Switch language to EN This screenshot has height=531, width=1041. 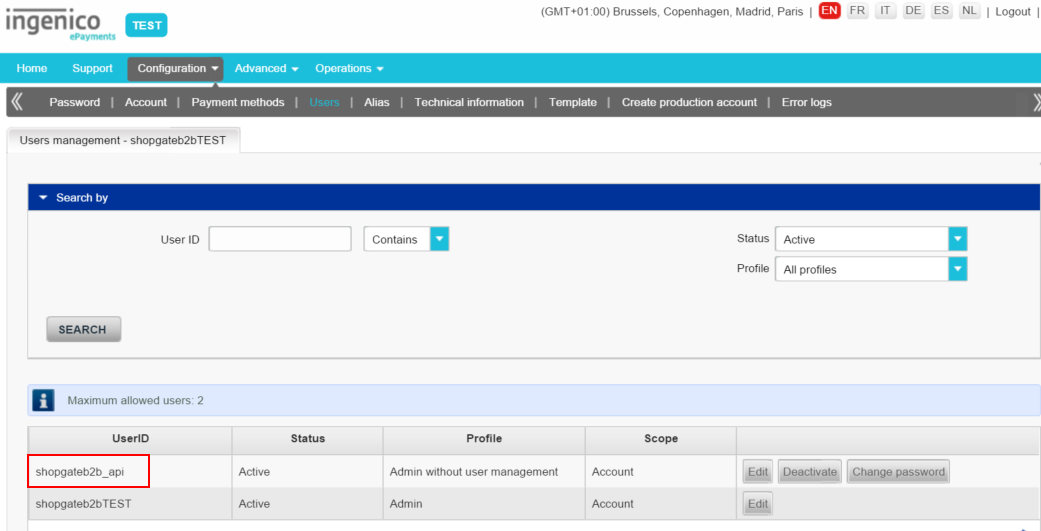coord(829,11)
